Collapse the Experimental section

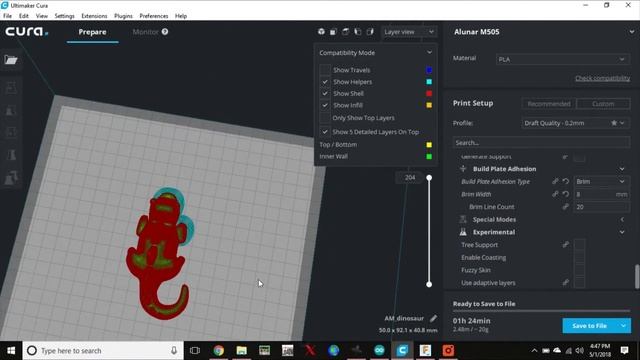622,232
